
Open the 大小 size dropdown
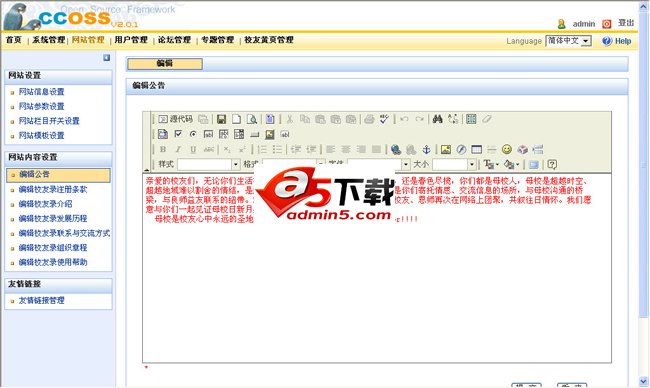pyautogui.click(x=454, y=165)
